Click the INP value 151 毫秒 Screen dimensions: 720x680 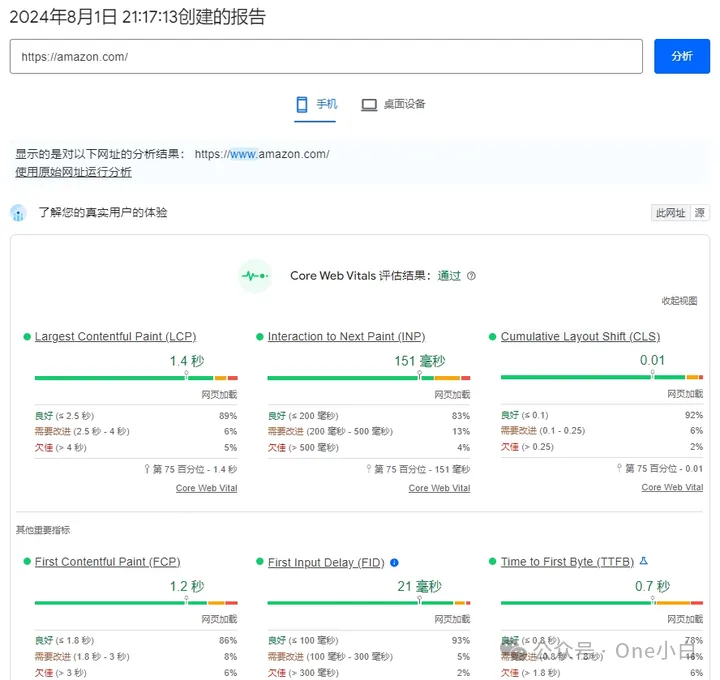click(420, 361)
